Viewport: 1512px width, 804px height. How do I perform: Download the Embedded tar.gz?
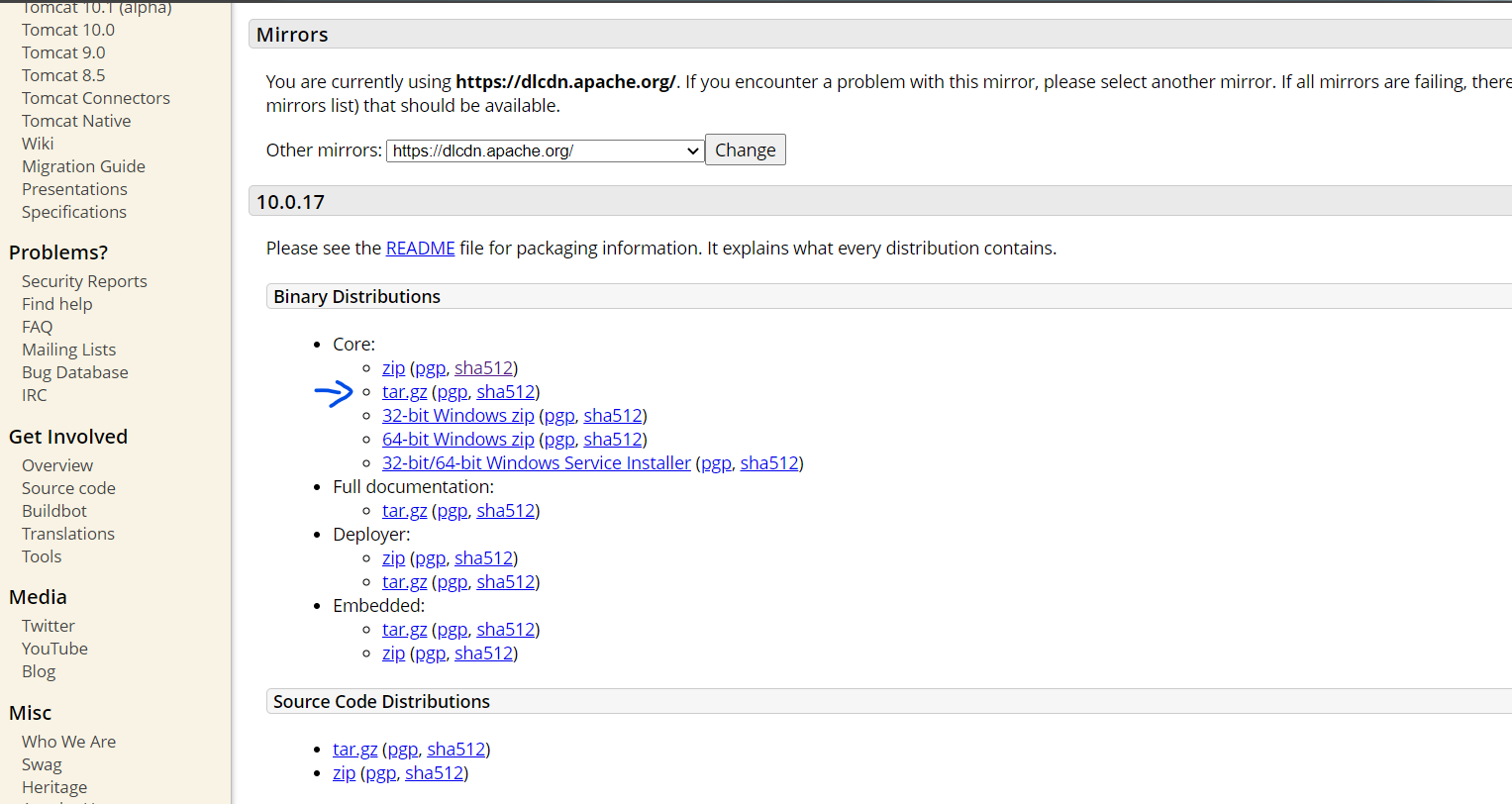tap(405, 629)
